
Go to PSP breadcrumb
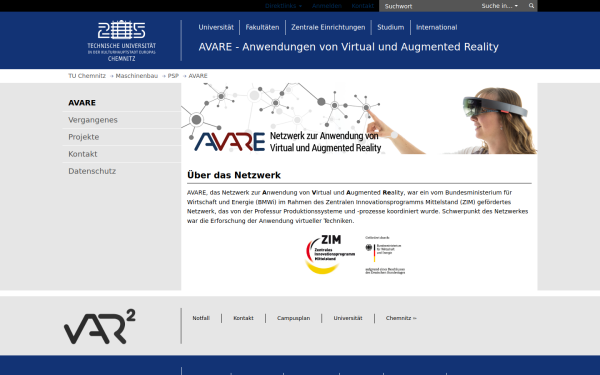tap(173, 76)
